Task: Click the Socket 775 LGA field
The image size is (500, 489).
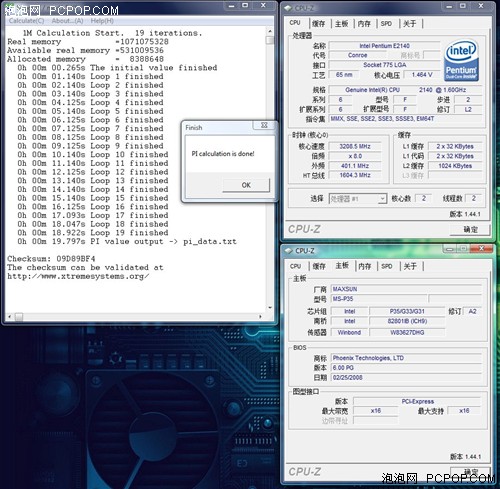Action: pos(384,65)
